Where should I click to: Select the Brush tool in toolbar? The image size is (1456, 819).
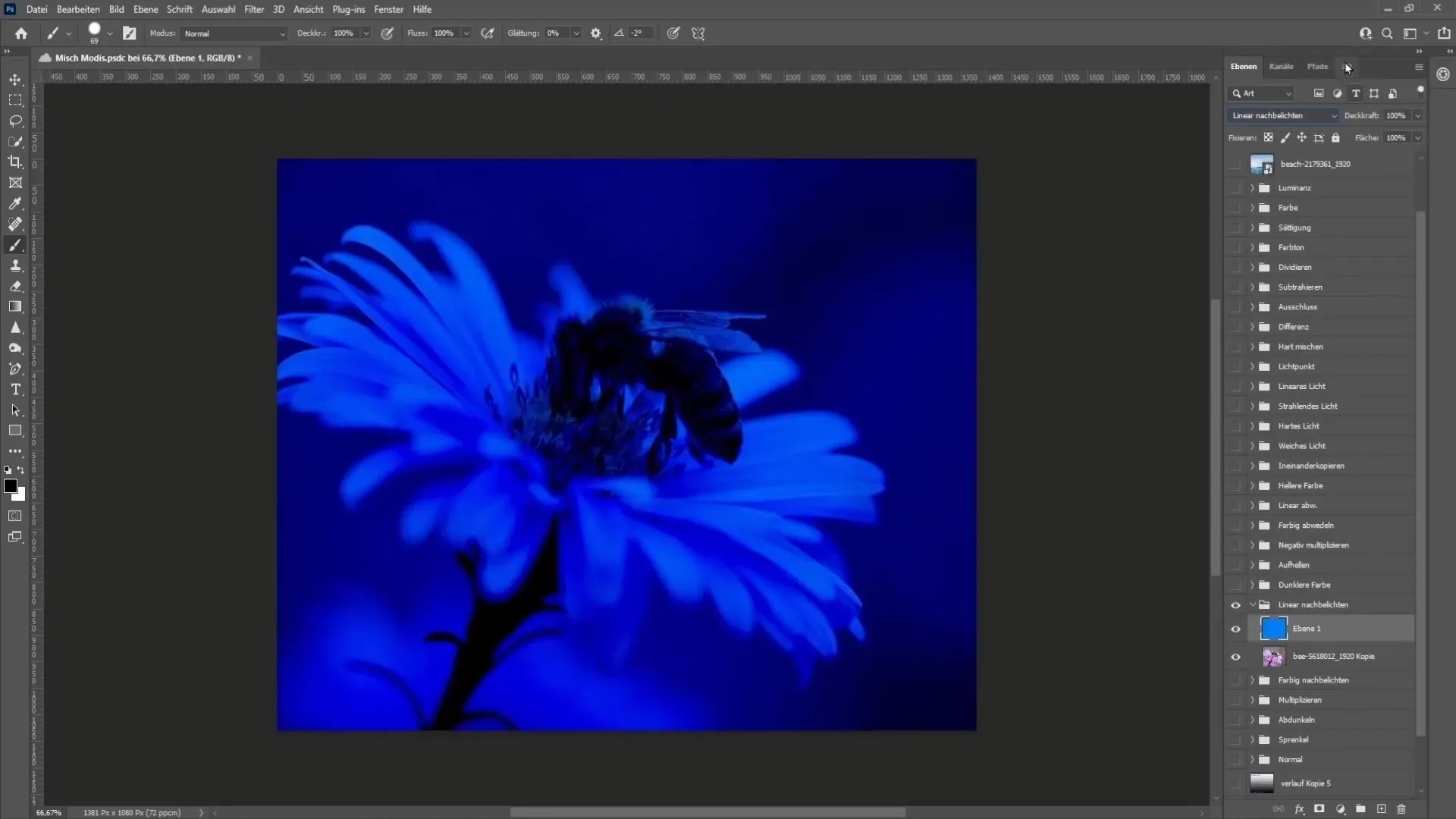pos(15,244)
